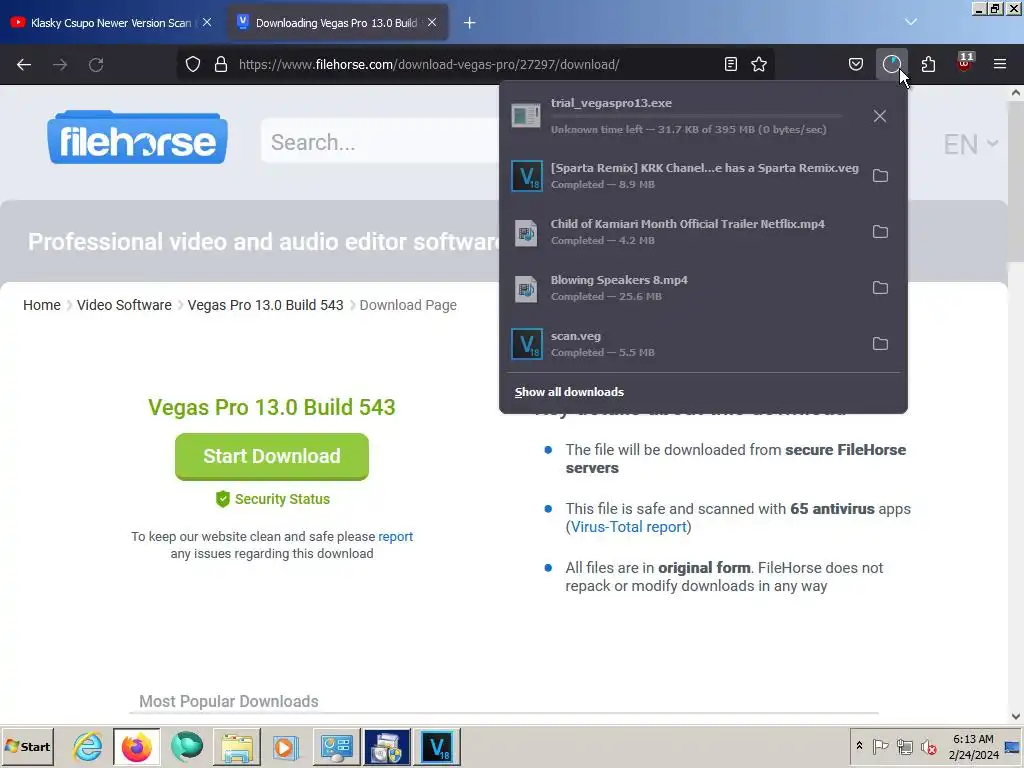Viewport: 1024px width, 768px height.
Task: Switch to Firefox in the taskbar
Action: tap(136, 747)
